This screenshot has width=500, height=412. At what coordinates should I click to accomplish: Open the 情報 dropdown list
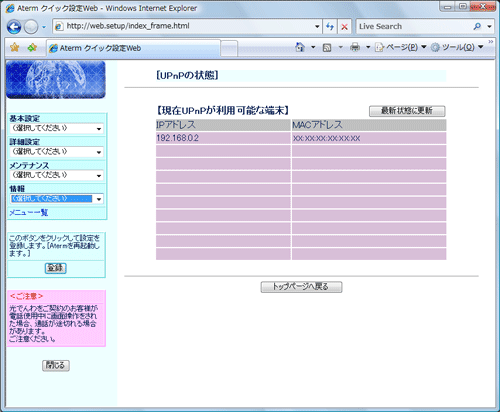(x=56, y=199)
